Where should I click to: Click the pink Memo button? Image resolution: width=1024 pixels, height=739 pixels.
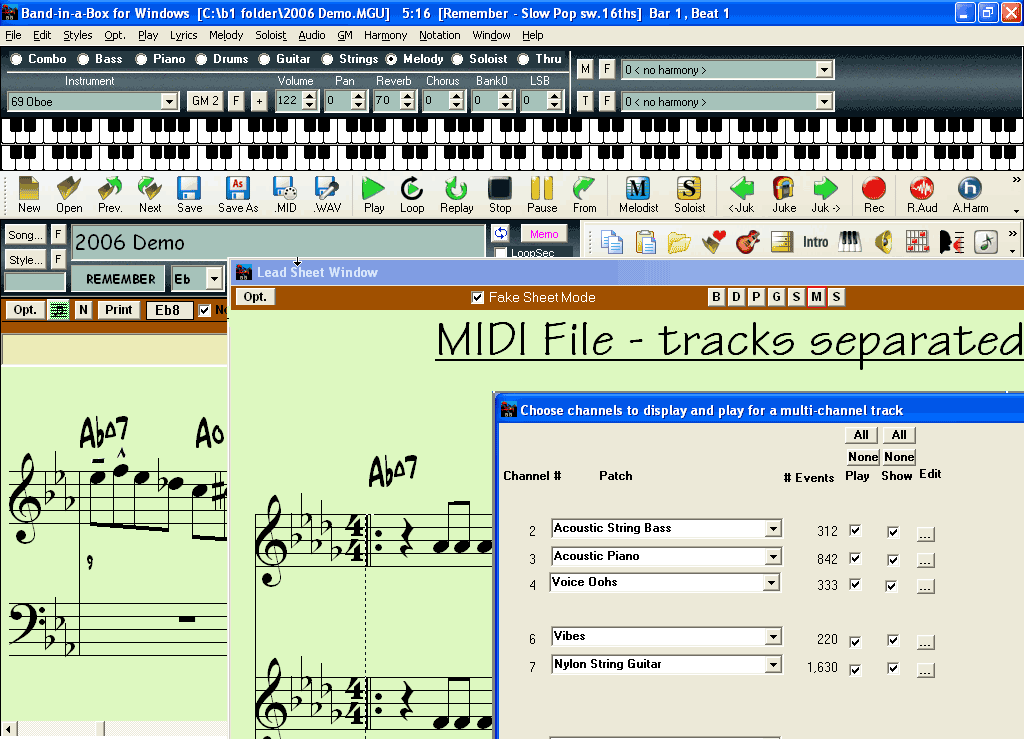click(544, 234)
